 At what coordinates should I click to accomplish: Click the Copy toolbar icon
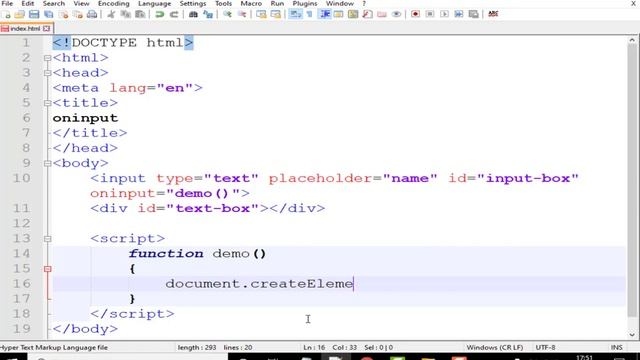click(x=125, y=14)
